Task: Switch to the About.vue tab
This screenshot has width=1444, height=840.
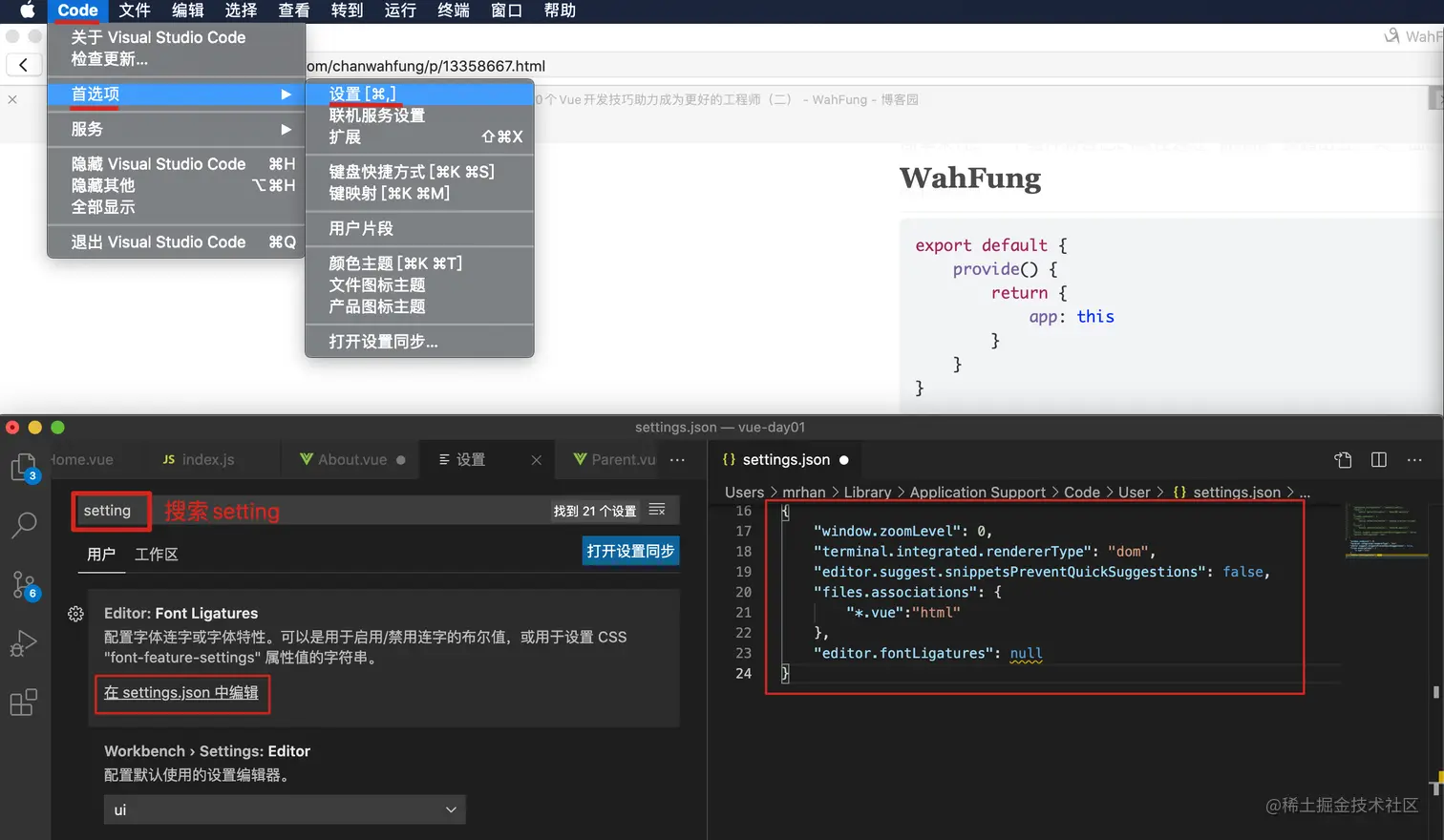Action: (x=352, y=459)
